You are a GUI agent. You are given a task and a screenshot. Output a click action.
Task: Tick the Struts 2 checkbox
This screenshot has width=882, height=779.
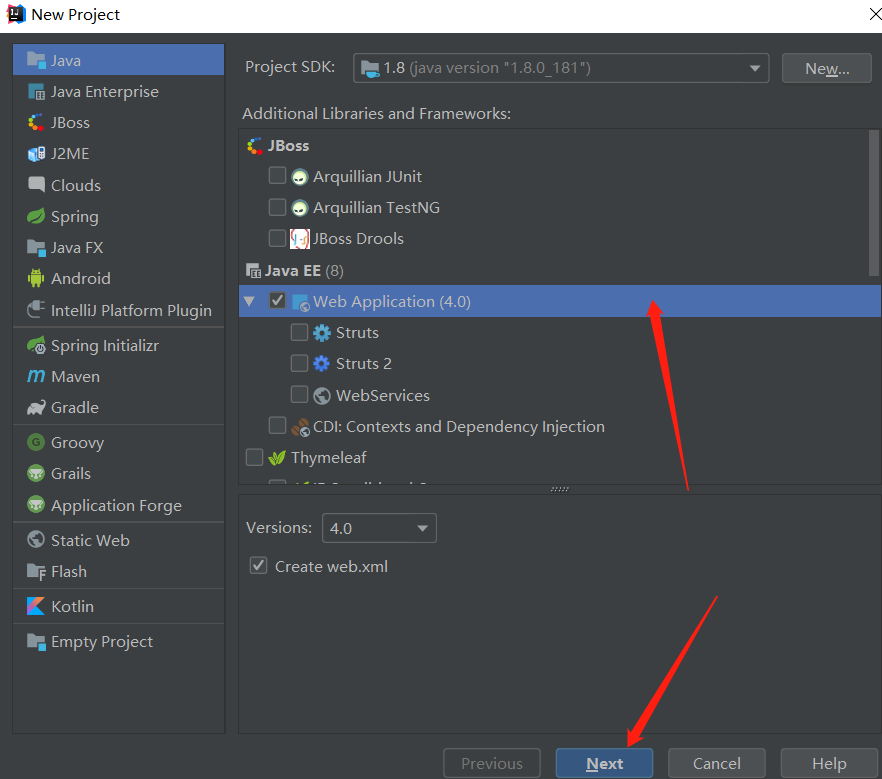299,363
